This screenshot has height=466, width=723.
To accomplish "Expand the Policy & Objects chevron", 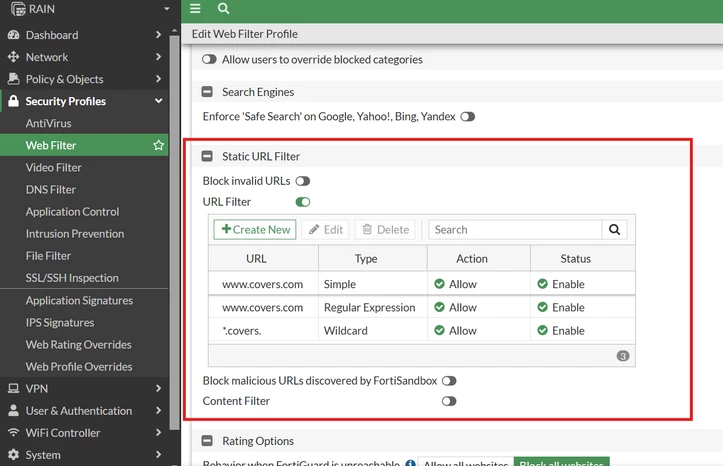I will click(x=159, y=79).
